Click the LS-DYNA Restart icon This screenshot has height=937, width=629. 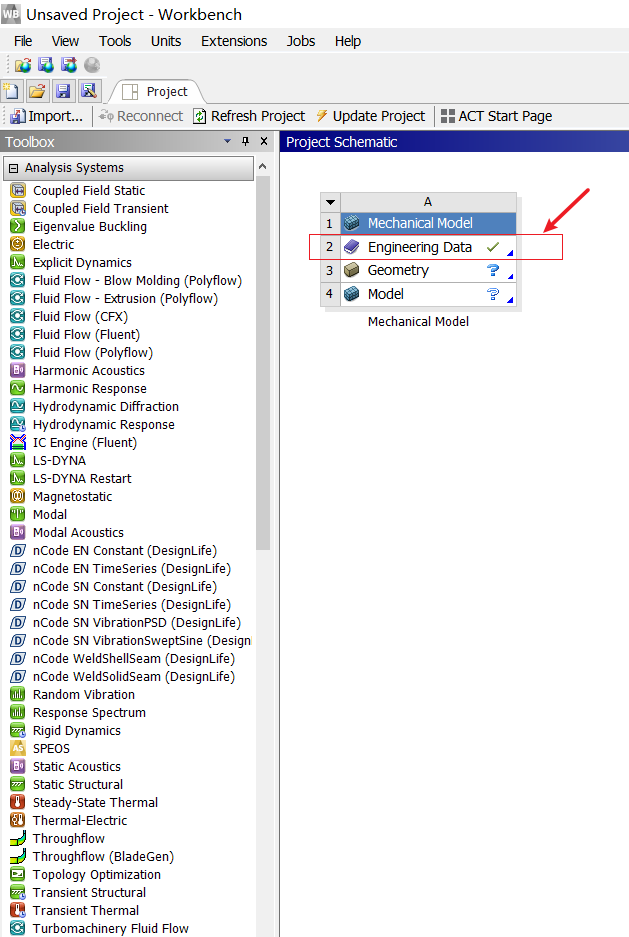[x=18, y=478]
